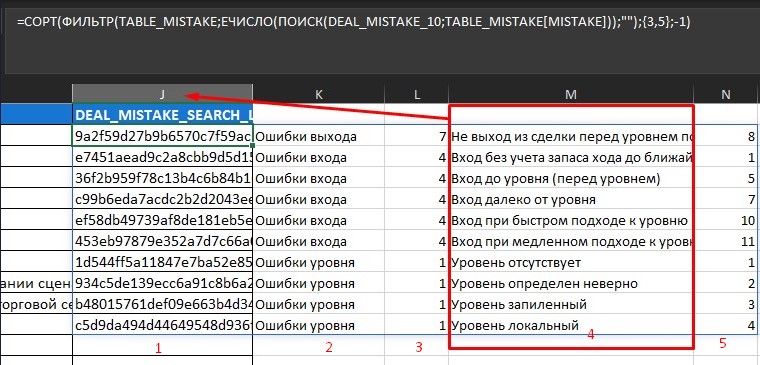
Task: Select 'Ошибки уровня' in the 'Уровень отсутствует' row
Action: [x=318, y=262]
